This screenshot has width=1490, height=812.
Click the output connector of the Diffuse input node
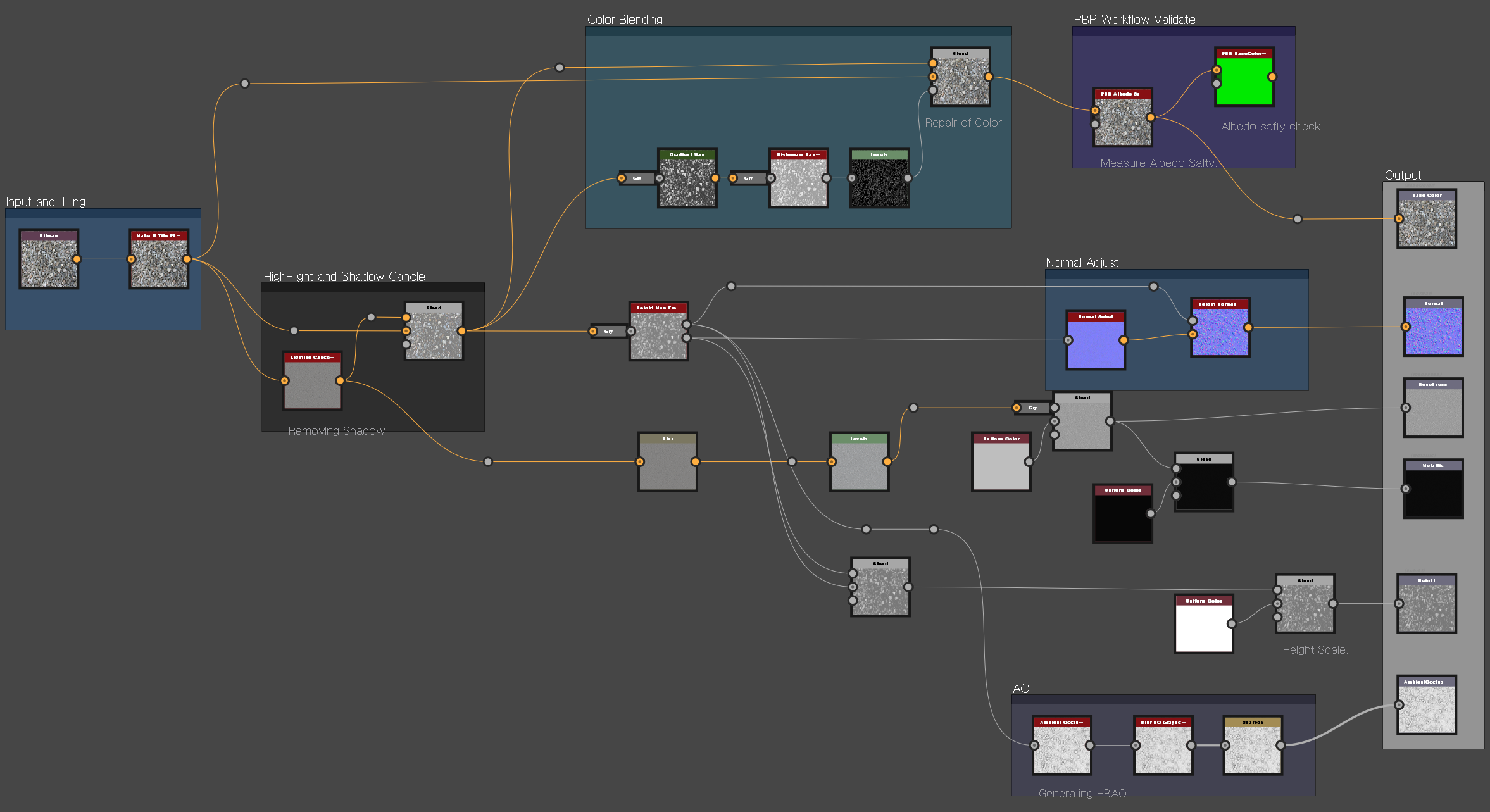pos(77,259)
